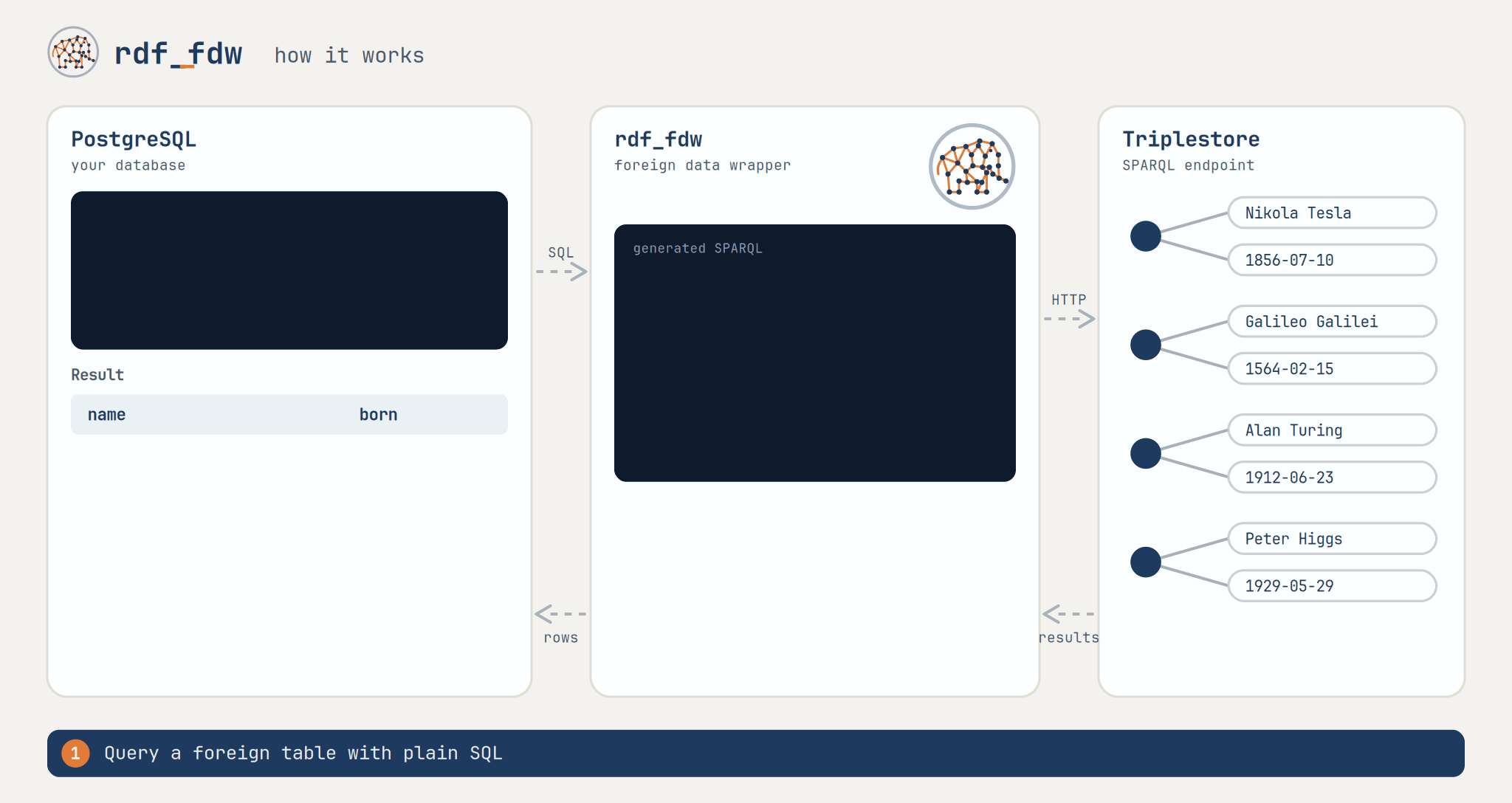Click the 'SPARQL endpoint' subtitle
1512x803 pixels.
tap(1188, 165)
